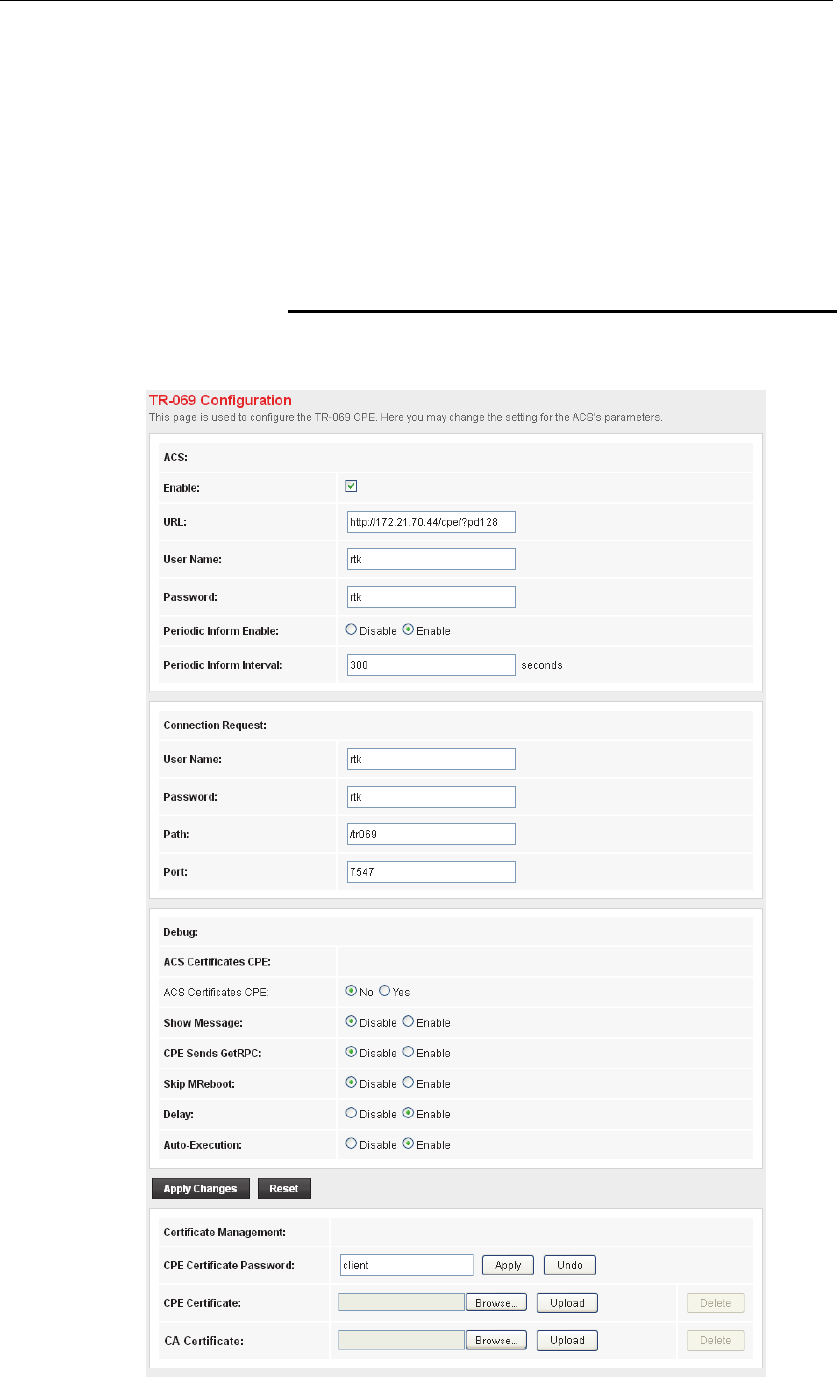Screen dimensions: 837x1377
Task: Upload the CA Certificate
Action: (567, 1340)
